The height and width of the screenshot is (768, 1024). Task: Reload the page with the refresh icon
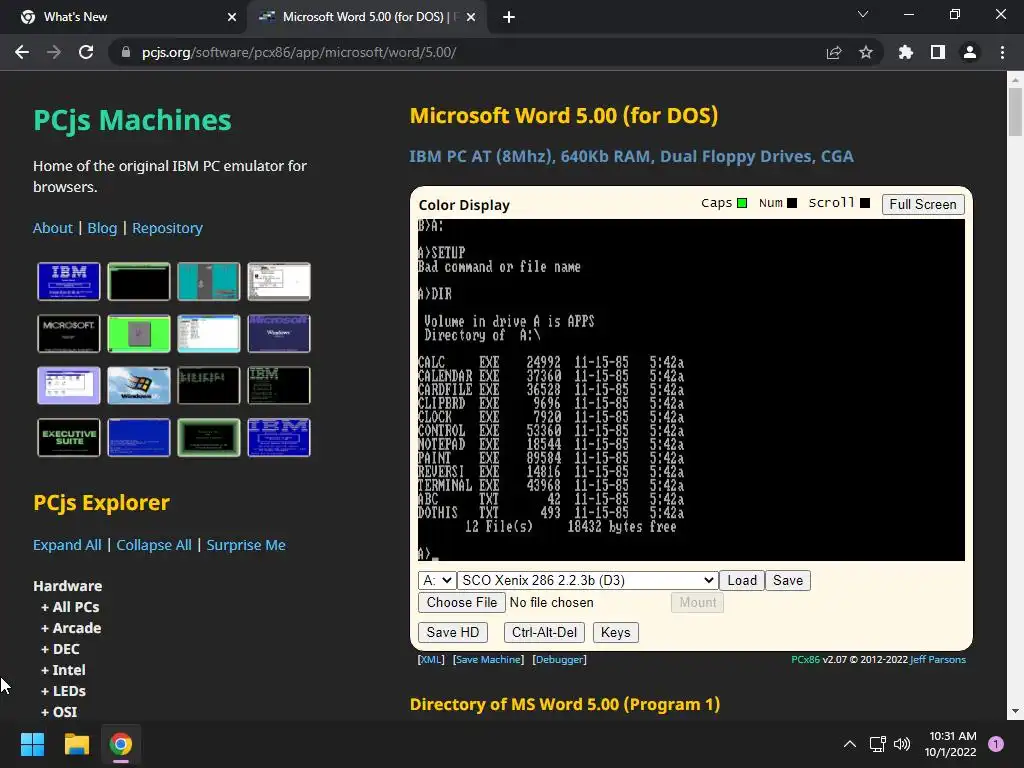tap(86, 52)
